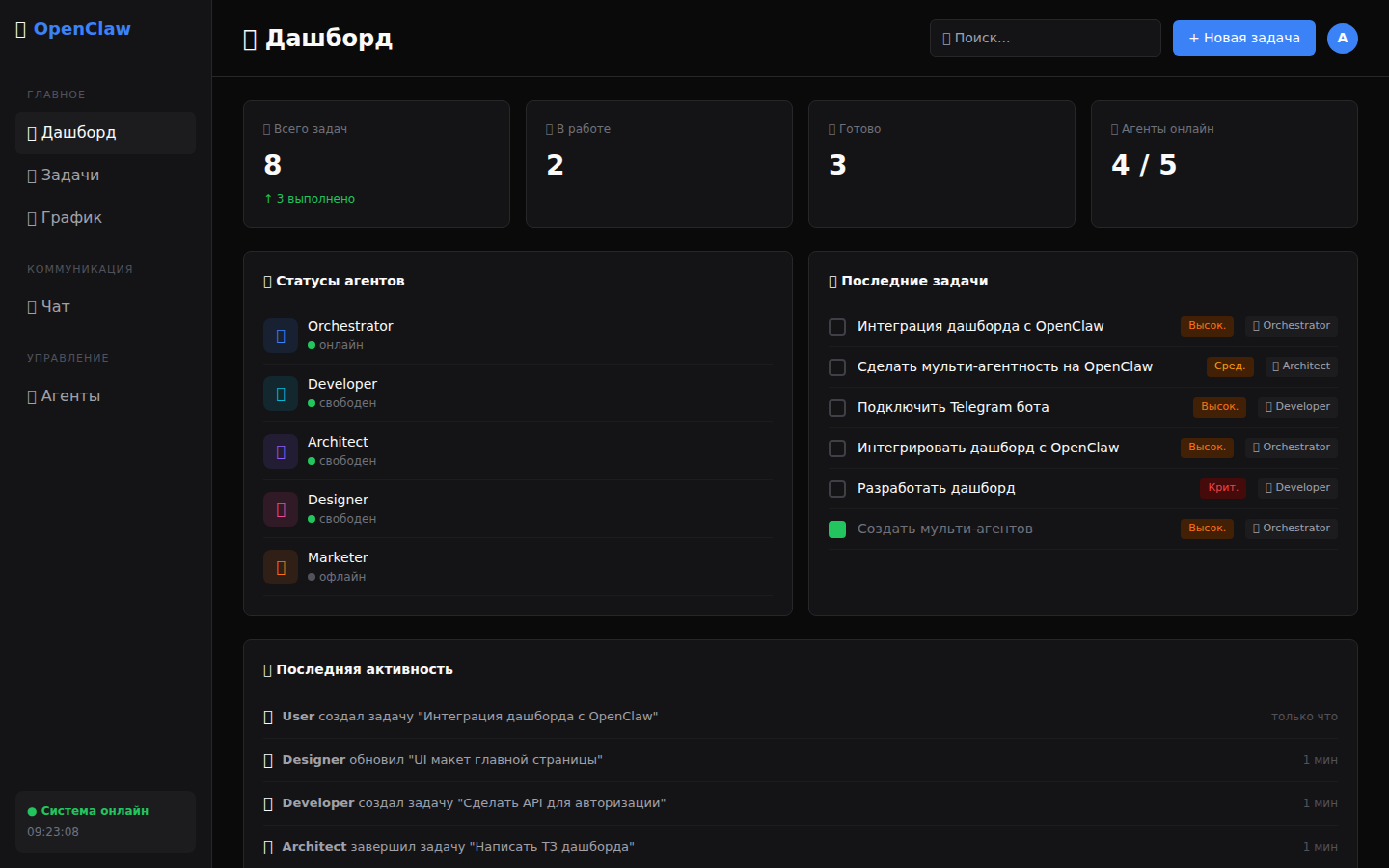Click activity icon next to Designer entry

(x=268, y=760)
